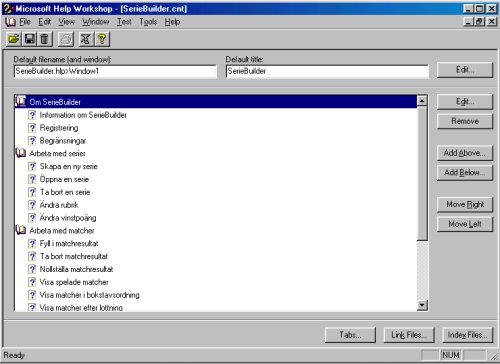Click the Edit button beside Default title
This screenshot has width=500, height=364.
465,70
